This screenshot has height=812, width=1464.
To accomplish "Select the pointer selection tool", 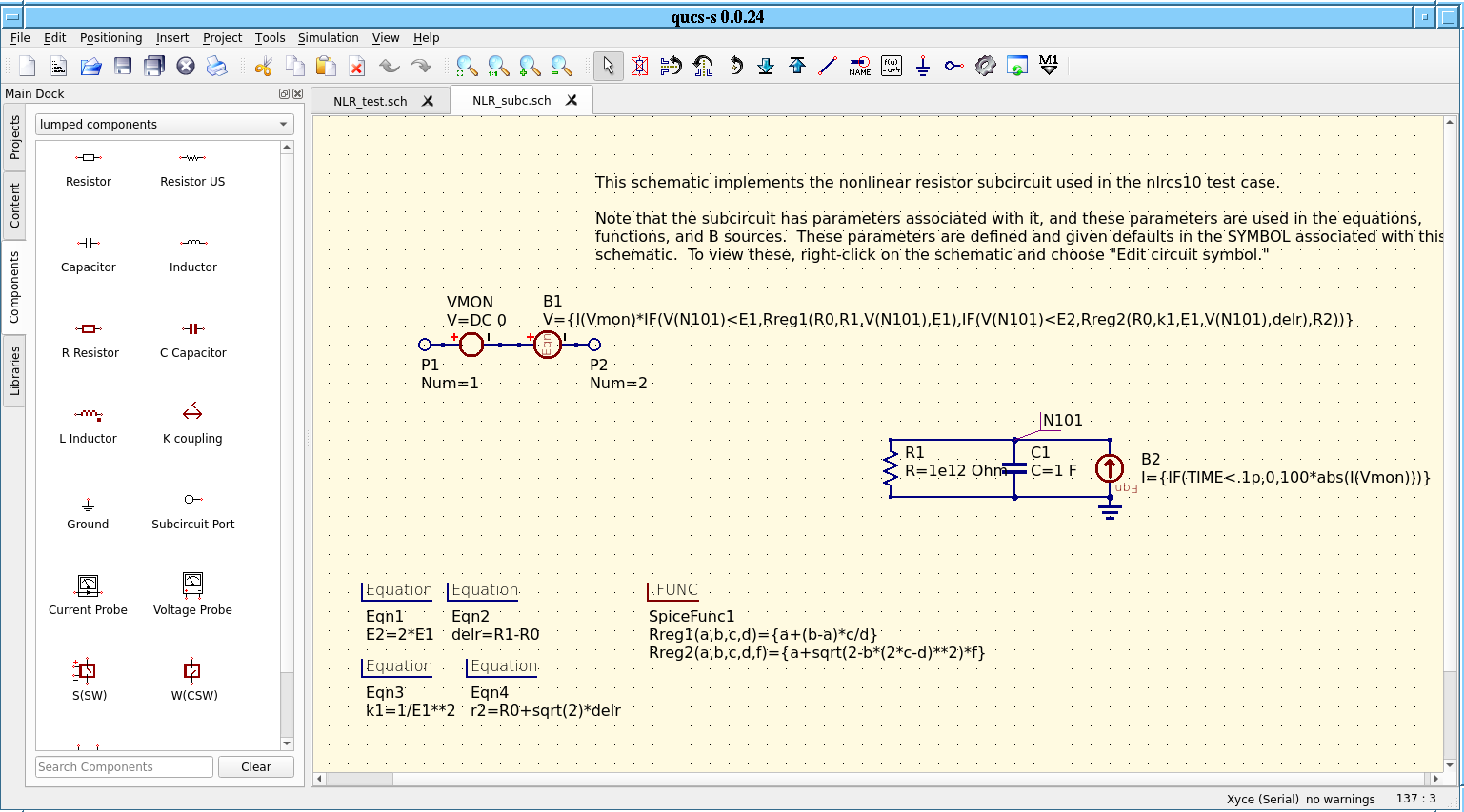I will [609, 66].
